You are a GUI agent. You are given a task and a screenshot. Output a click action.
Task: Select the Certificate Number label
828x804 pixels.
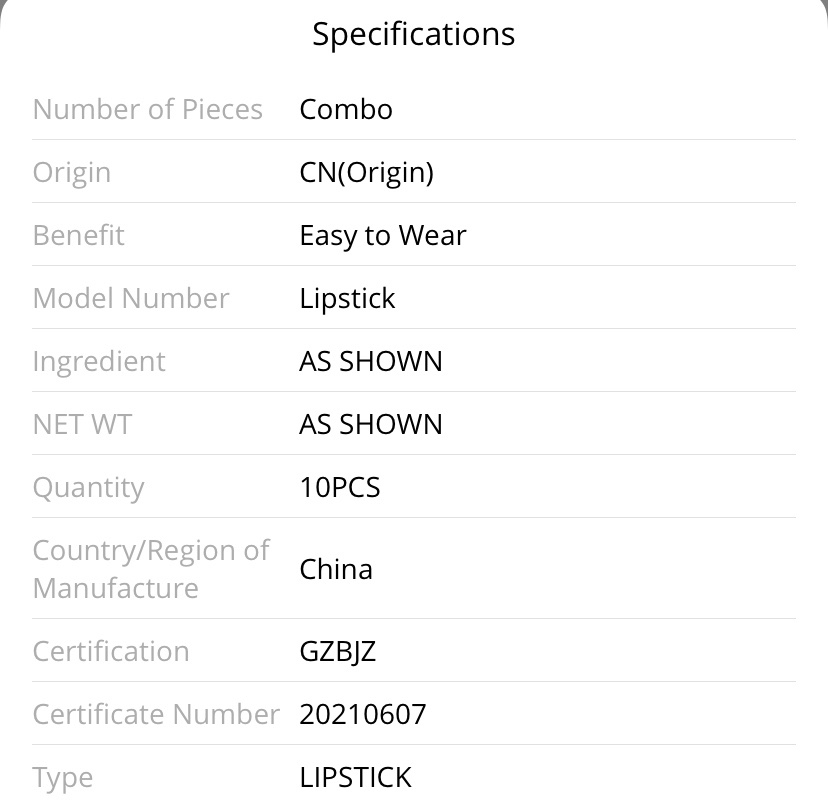click(156, 714)
